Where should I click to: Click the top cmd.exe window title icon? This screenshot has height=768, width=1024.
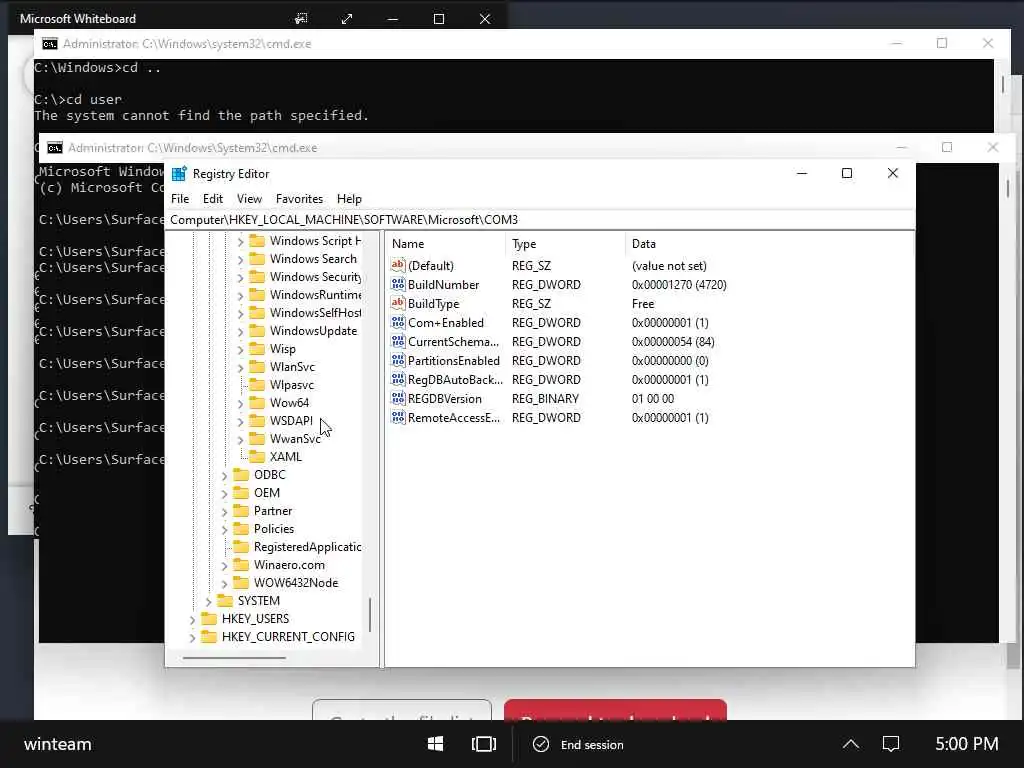[x=50, y=44]
